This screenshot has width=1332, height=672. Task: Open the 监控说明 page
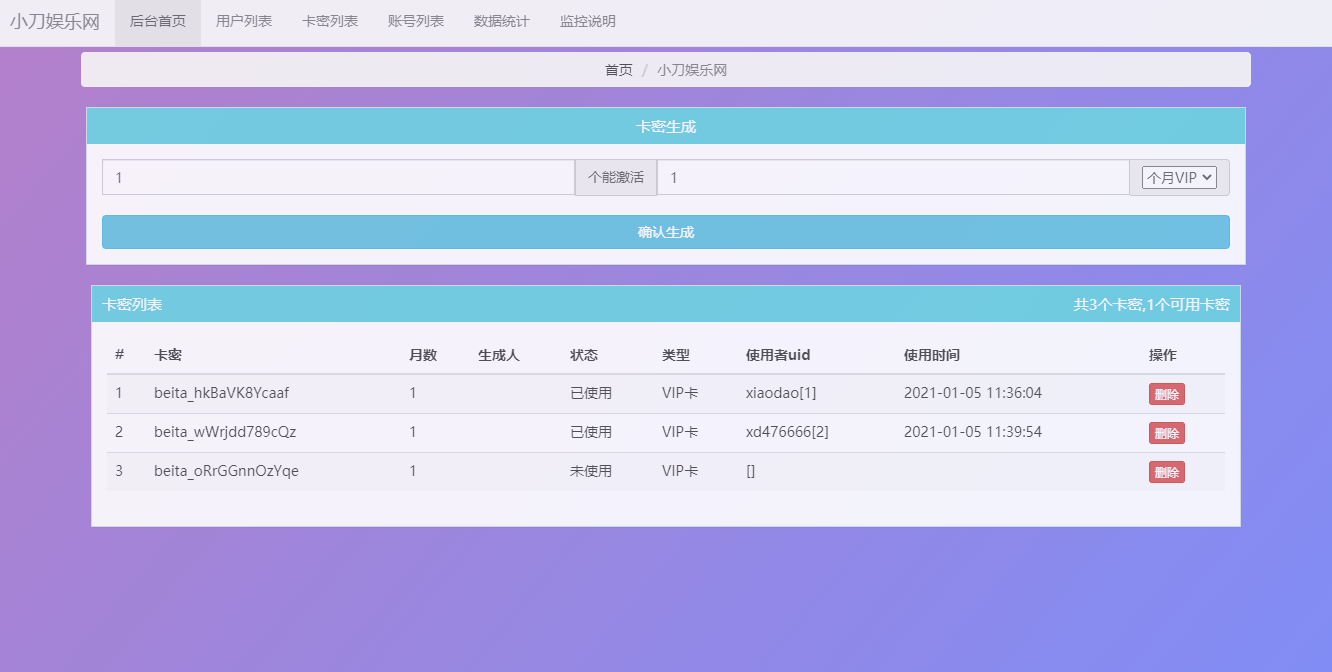[x=587, y=22]
